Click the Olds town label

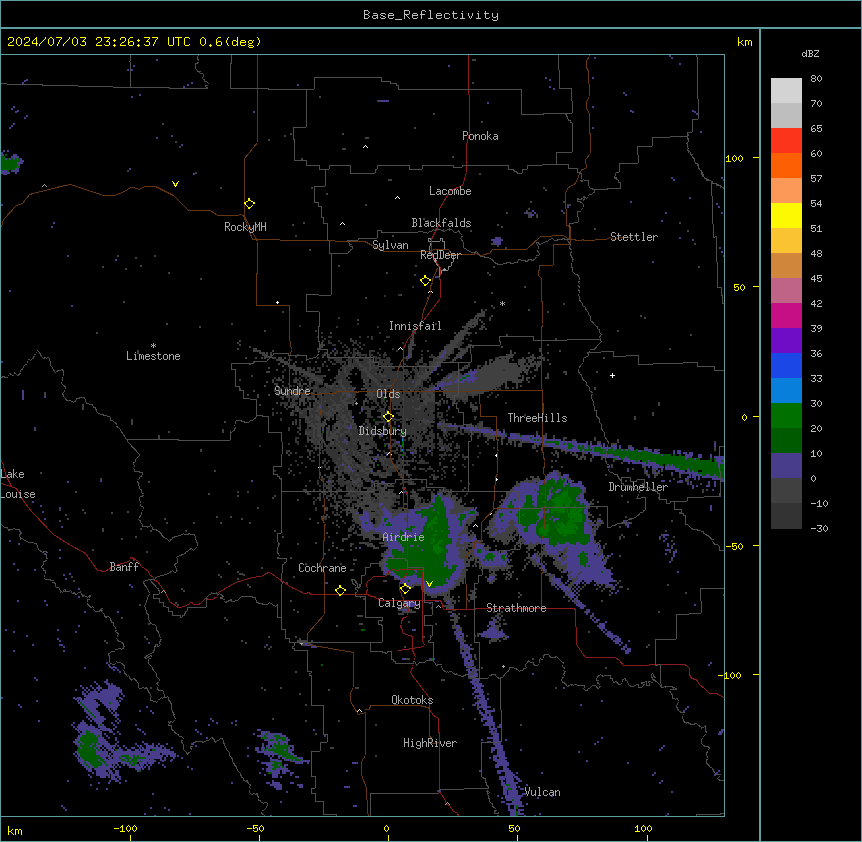388,394
